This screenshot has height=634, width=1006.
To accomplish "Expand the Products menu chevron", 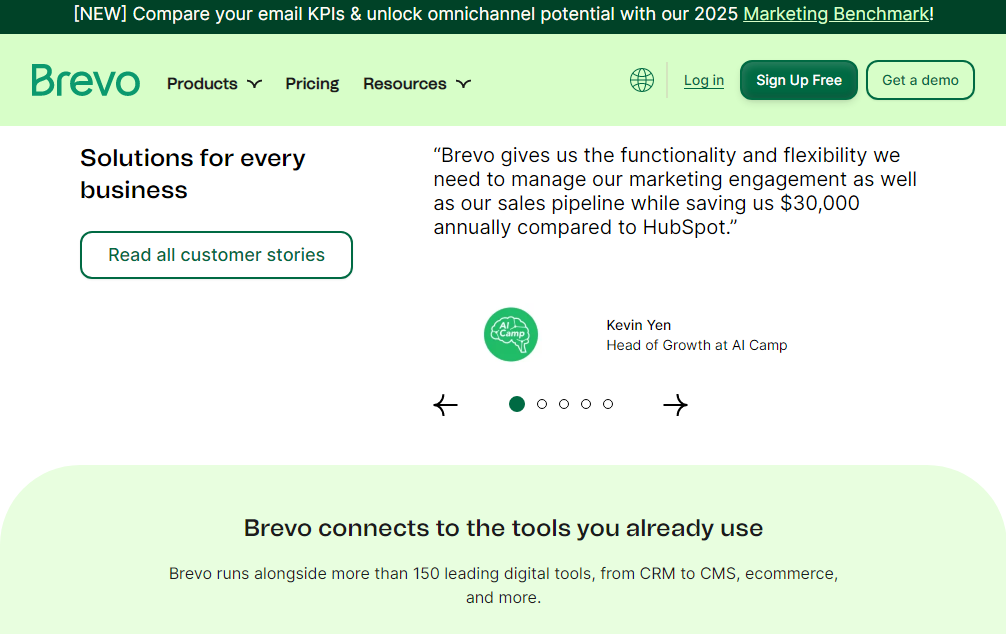I will point(255,84).
